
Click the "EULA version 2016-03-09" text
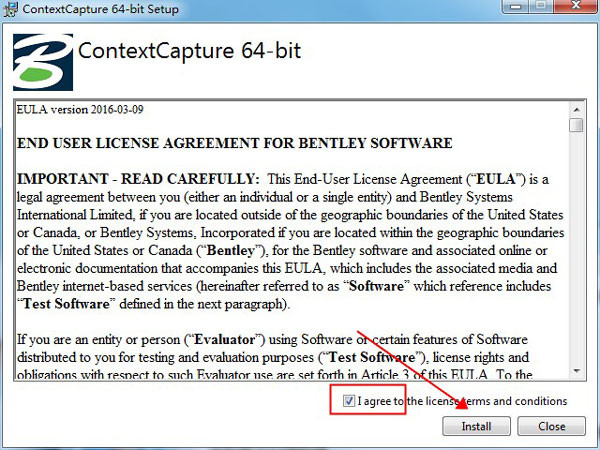80,109
